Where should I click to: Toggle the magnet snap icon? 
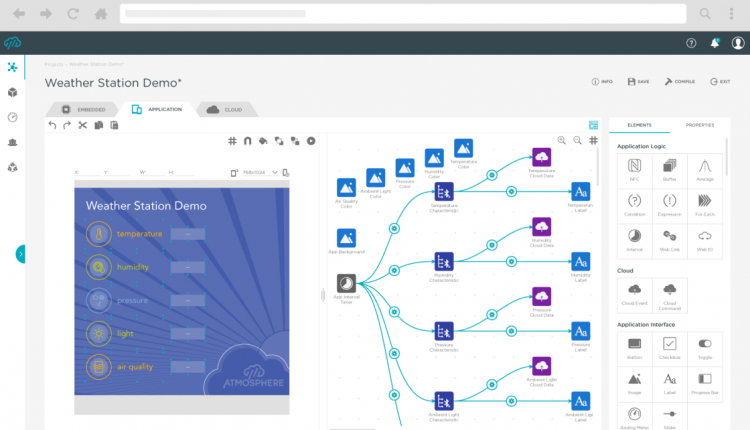[x=247, y=141]
